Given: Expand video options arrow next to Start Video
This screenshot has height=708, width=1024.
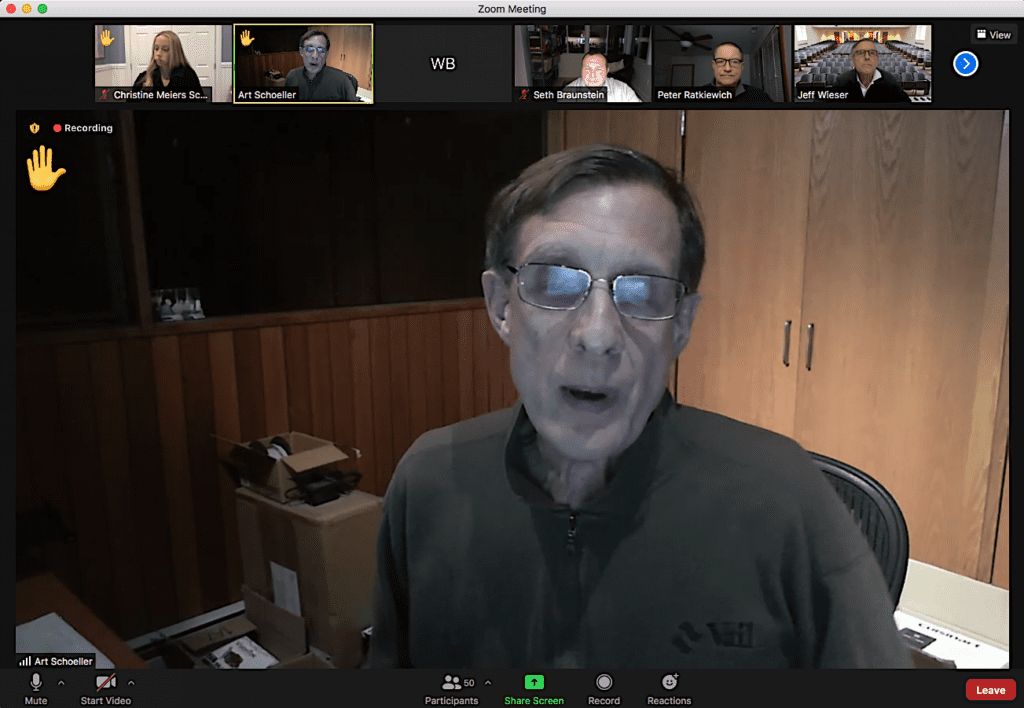Looking at the screenshot, I should [131, 683].
